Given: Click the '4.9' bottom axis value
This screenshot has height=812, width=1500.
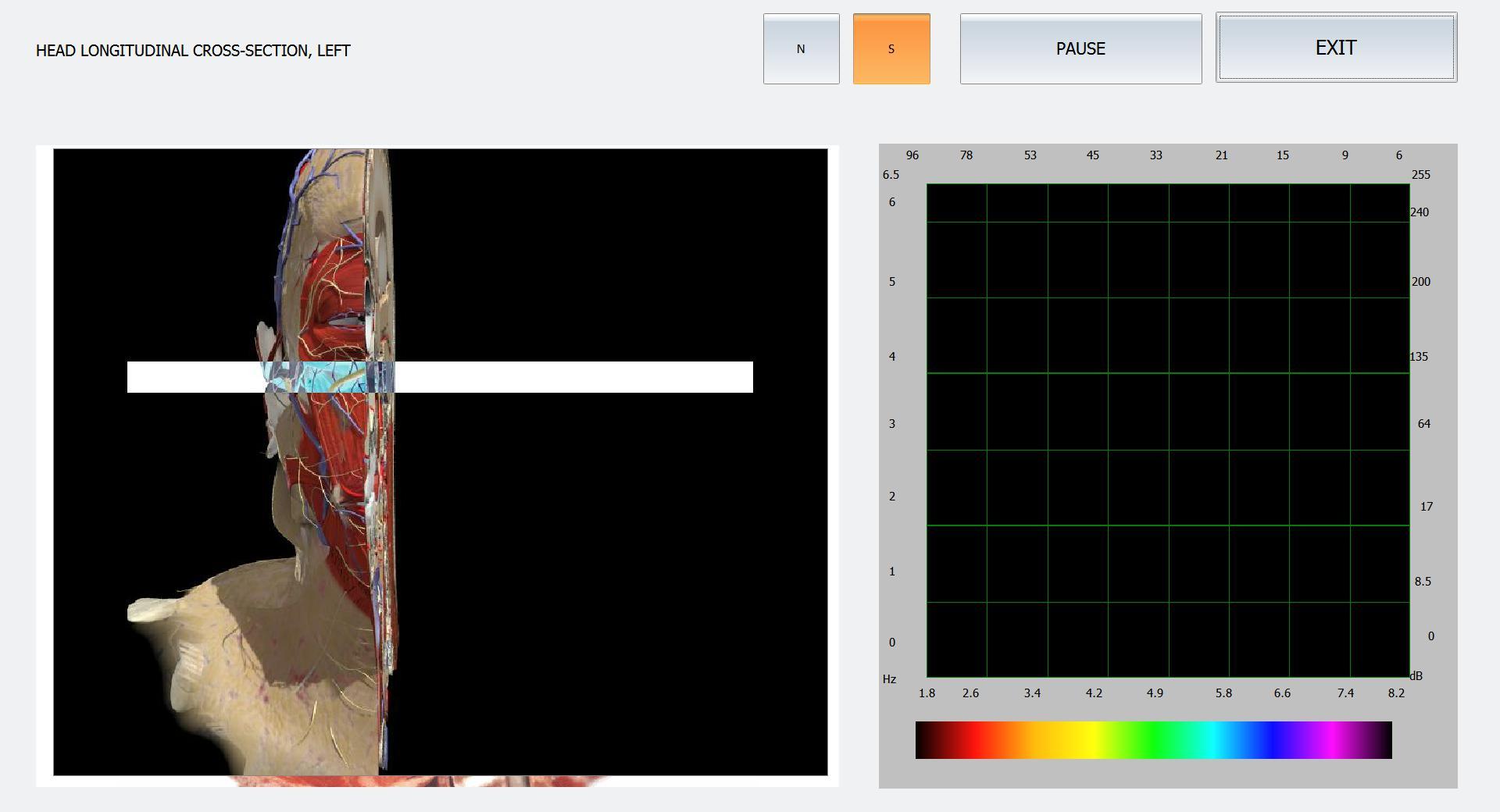Looking at the screenshot, I should (1155, 693).
